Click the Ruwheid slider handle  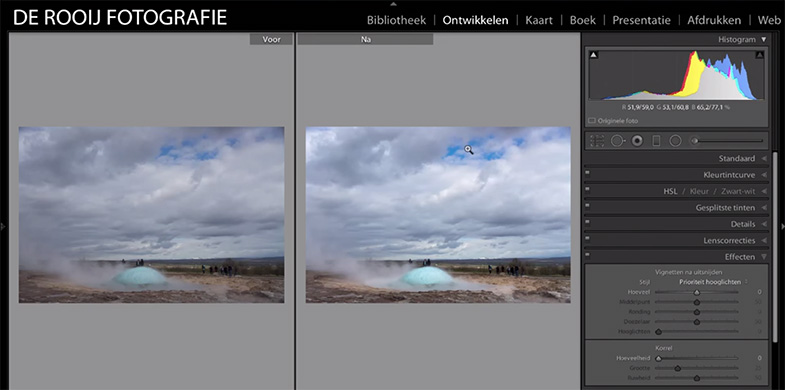[x=696, y=378]
